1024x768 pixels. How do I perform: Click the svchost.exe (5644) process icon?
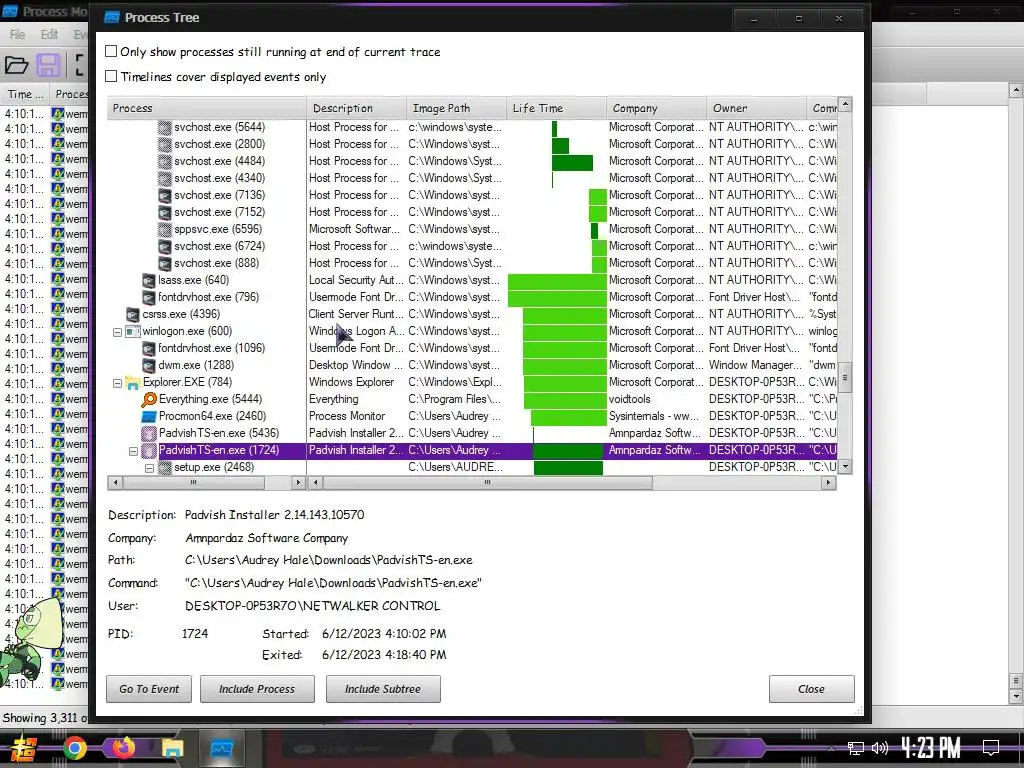point(165,127)
